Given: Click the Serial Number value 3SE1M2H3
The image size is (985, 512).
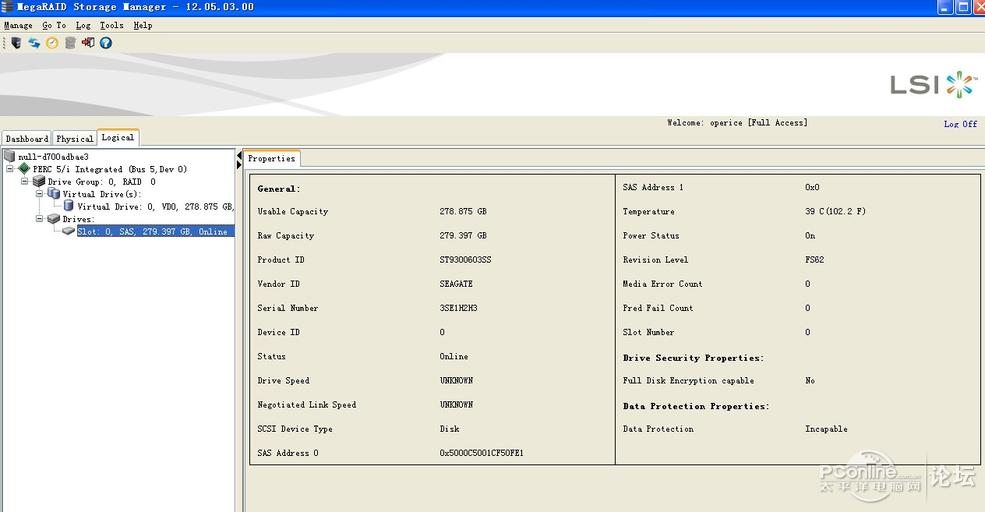Looking at the screenshot, I should point(459,308).
